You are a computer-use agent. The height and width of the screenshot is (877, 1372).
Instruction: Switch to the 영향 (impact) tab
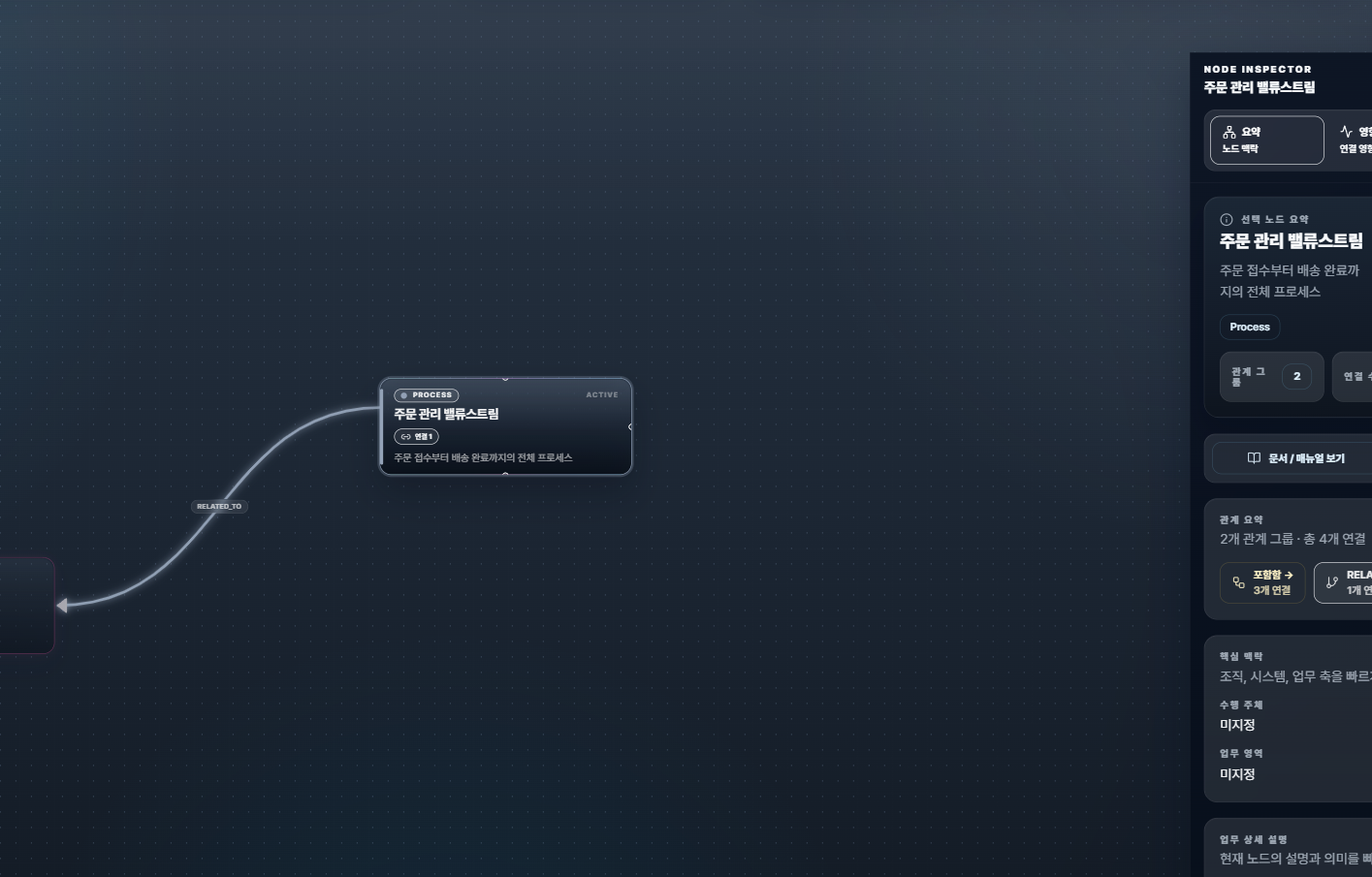click(1356, 140)
